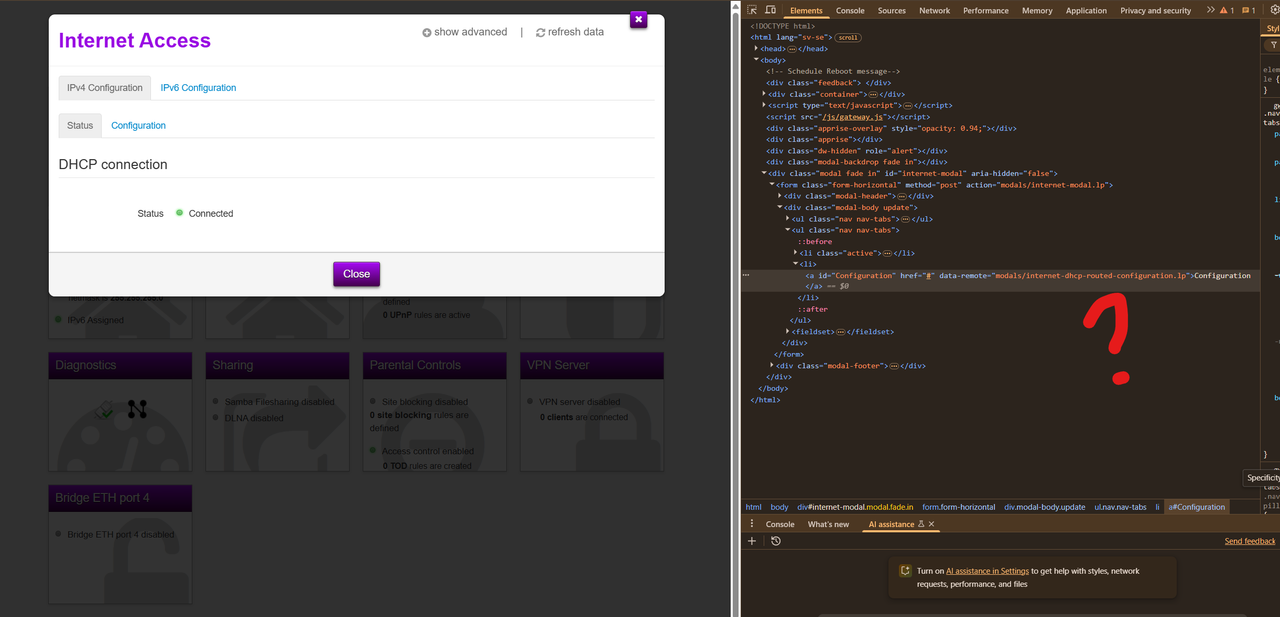The height and width of the screenshot is (617, 1280).
Task: Open the drawer three-dot menu icon
Action: (752, 524)
